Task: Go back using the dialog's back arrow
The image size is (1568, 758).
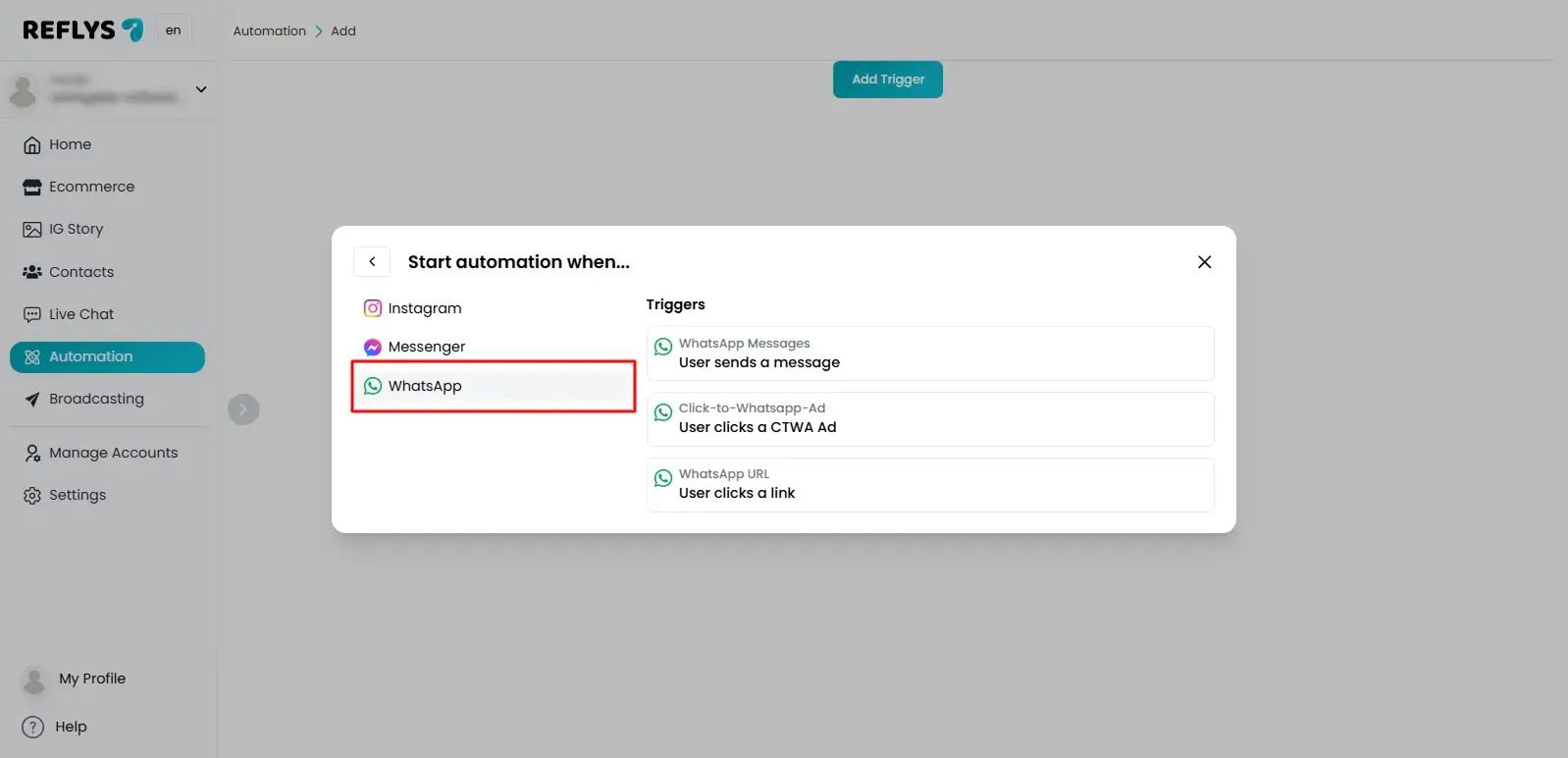Action: coord(372,262)
